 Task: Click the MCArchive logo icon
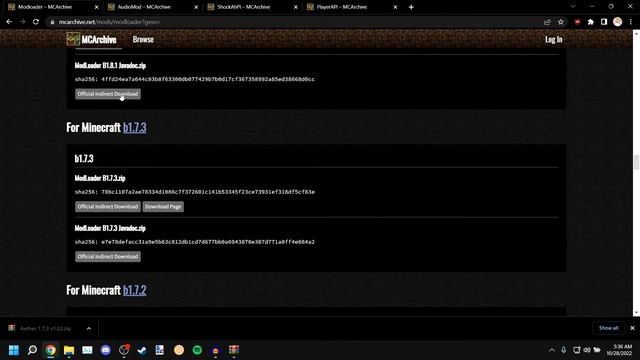tap(73, 39)
